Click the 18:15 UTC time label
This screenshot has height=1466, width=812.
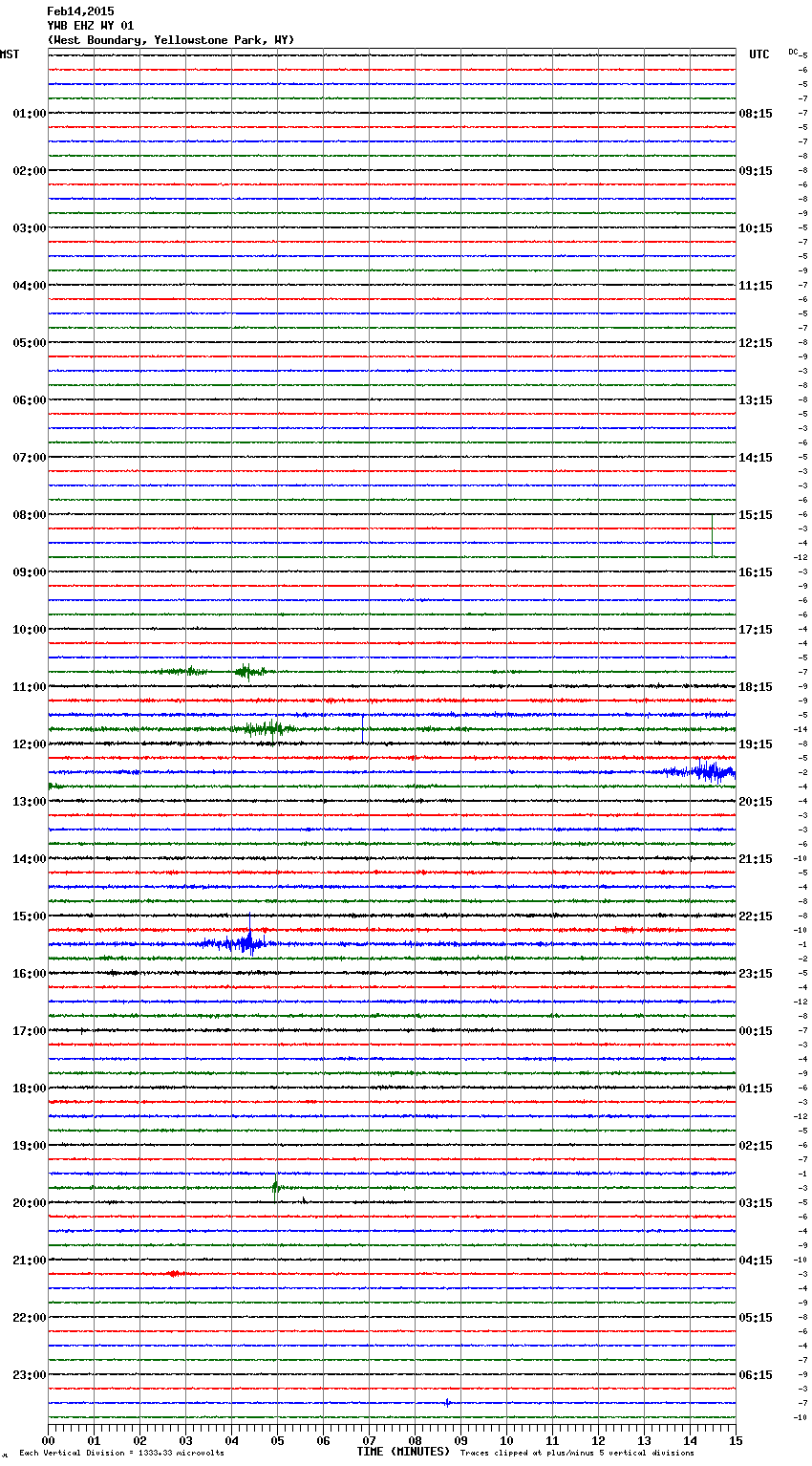(x=756, y=687)
